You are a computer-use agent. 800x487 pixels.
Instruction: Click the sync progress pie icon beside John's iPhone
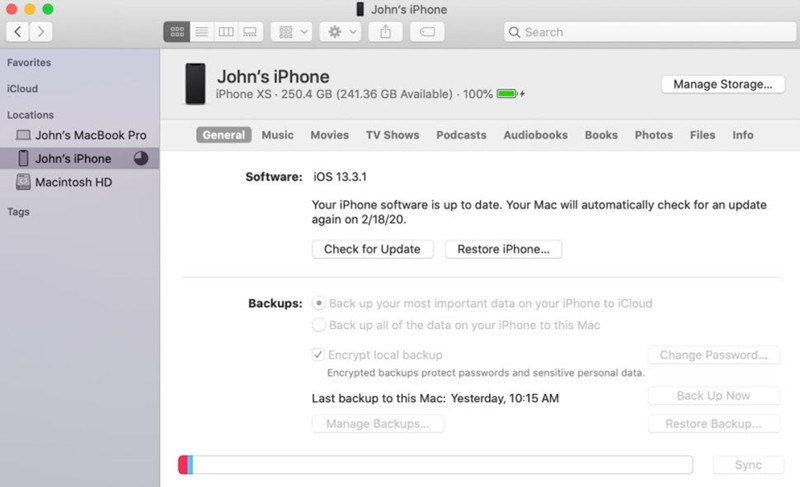[x=141, y=159]
